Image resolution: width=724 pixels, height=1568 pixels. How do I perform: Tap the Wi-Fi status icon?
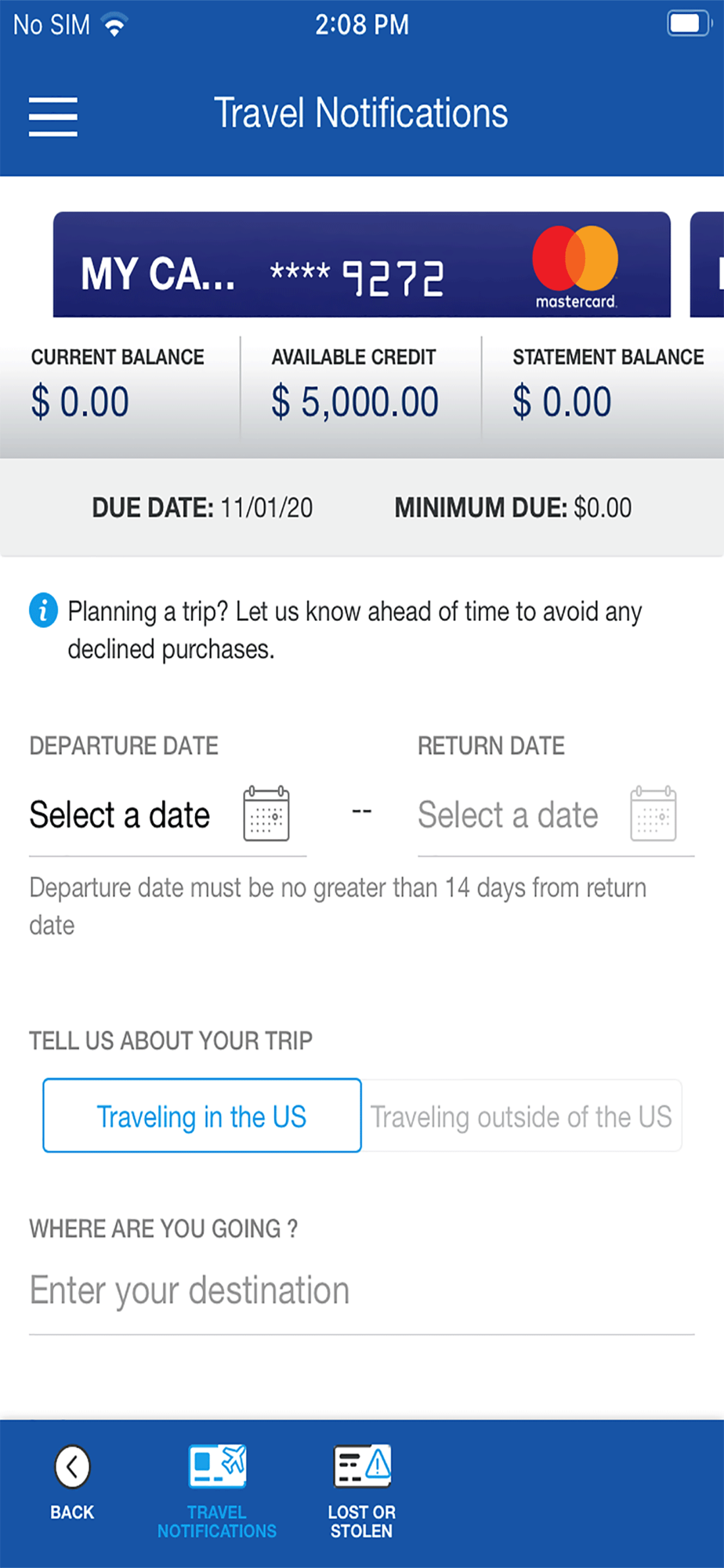(114, 25)
